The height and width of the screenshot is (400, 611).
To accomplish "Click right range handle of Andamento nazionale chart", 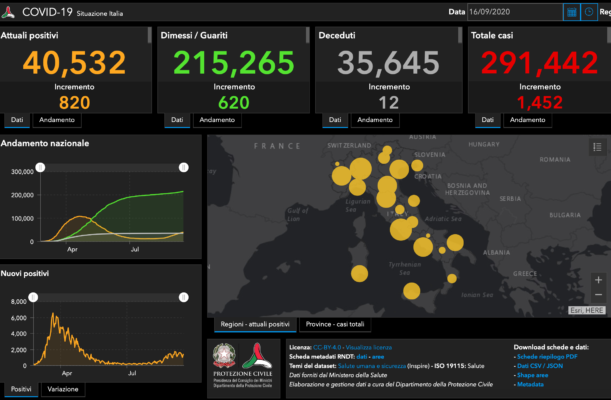I will point(184,167).
